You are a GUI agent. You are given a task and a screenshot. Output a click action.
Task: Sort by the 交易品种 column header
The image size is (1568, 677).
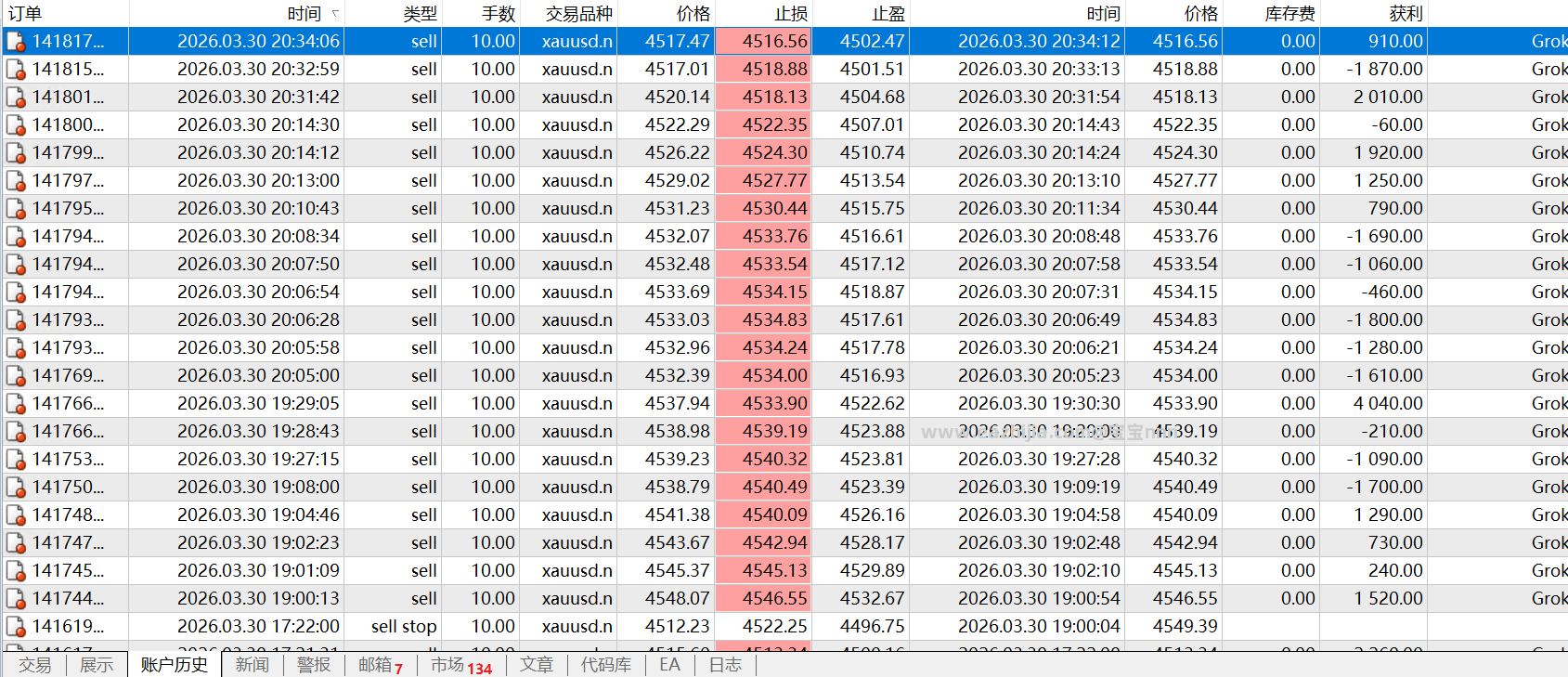pos(568,14)
